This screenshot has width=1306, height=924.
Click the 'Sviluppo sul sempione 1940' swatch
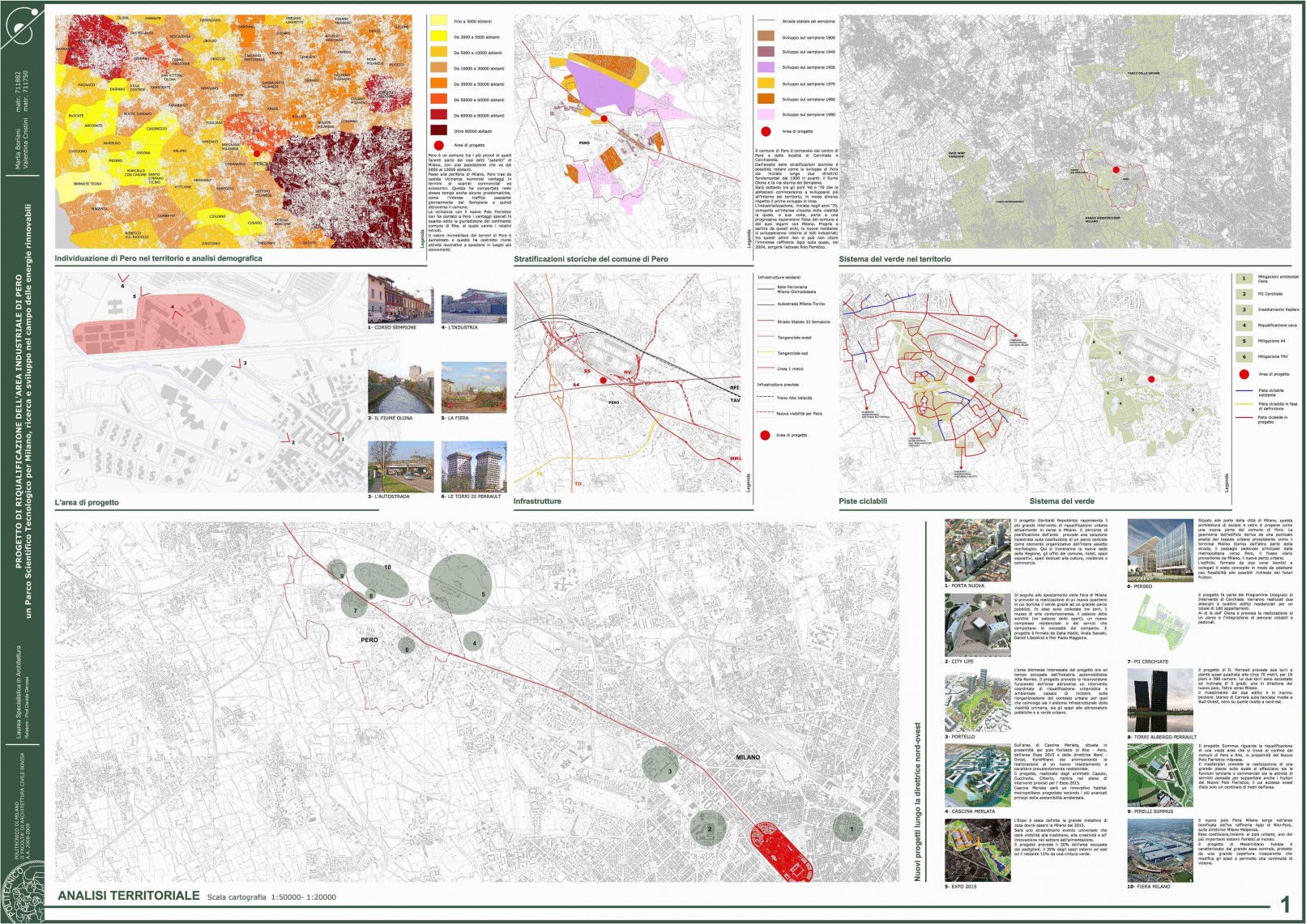tap(766, 51)
